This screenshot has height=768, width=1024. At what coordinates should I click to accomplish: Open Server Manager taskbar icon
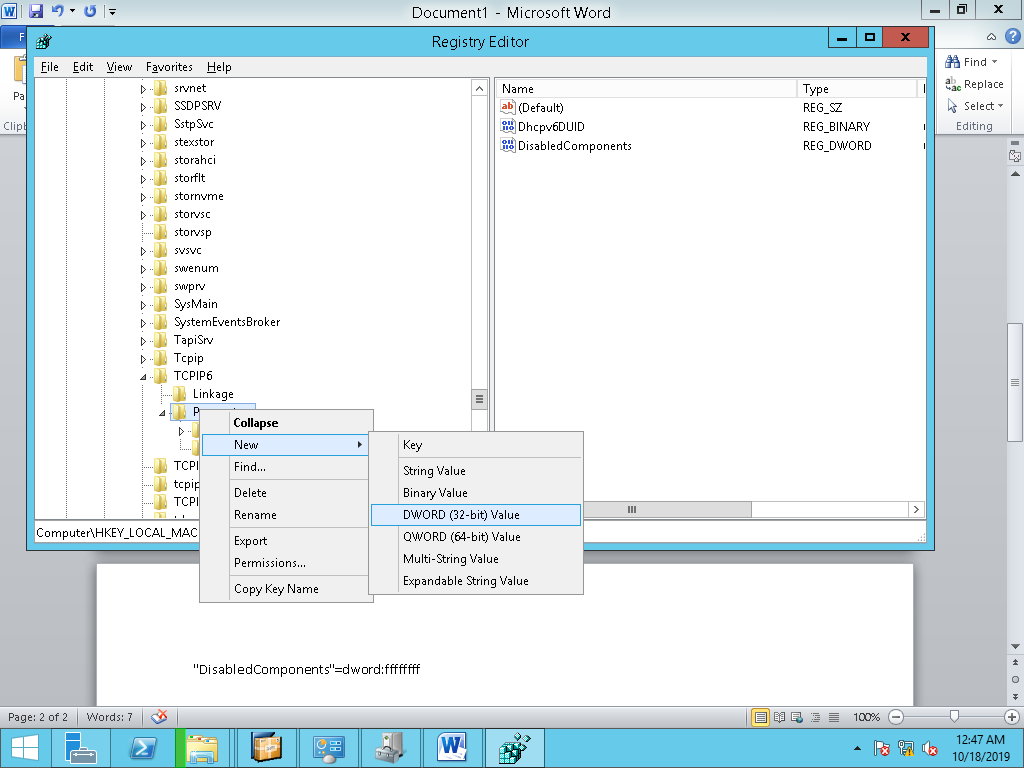81,748
